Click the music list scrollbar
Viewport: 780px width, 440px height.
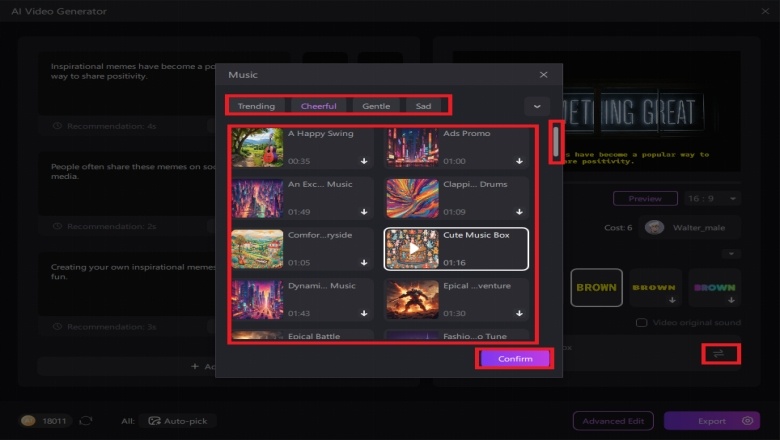(556, 142)
